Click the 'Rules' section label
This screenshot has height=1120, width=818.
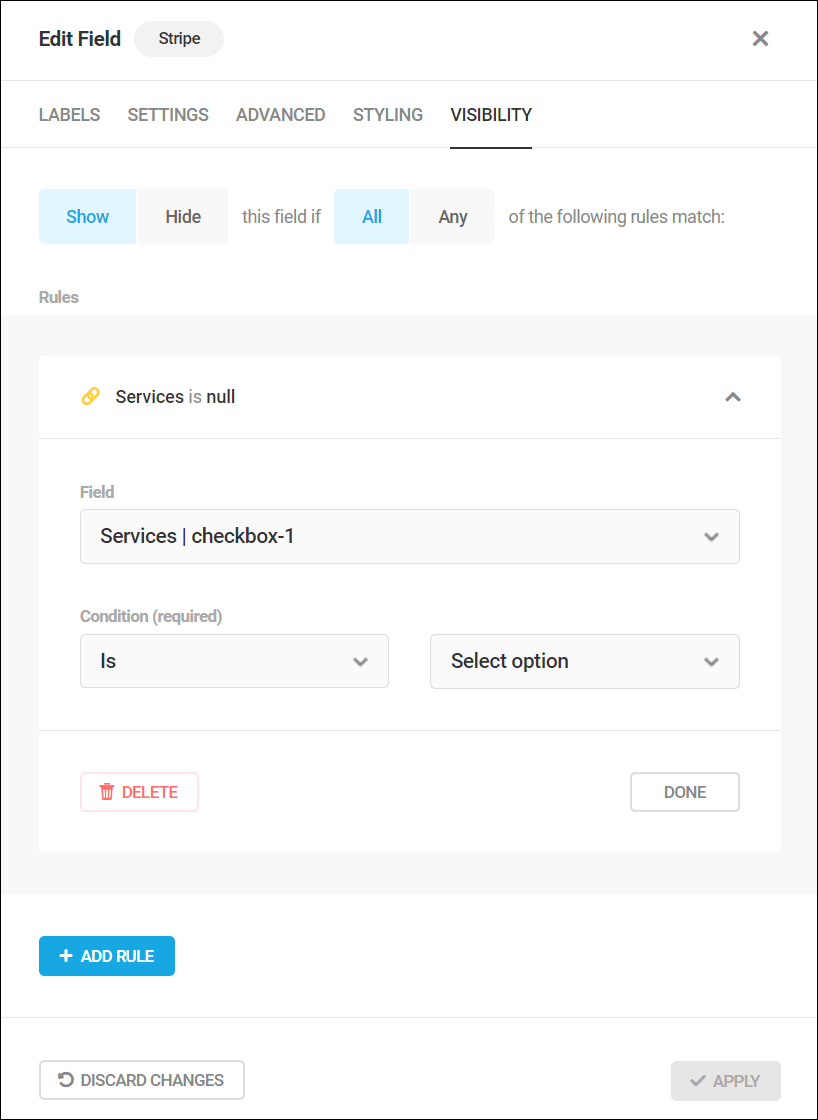(x=59, y=297)
